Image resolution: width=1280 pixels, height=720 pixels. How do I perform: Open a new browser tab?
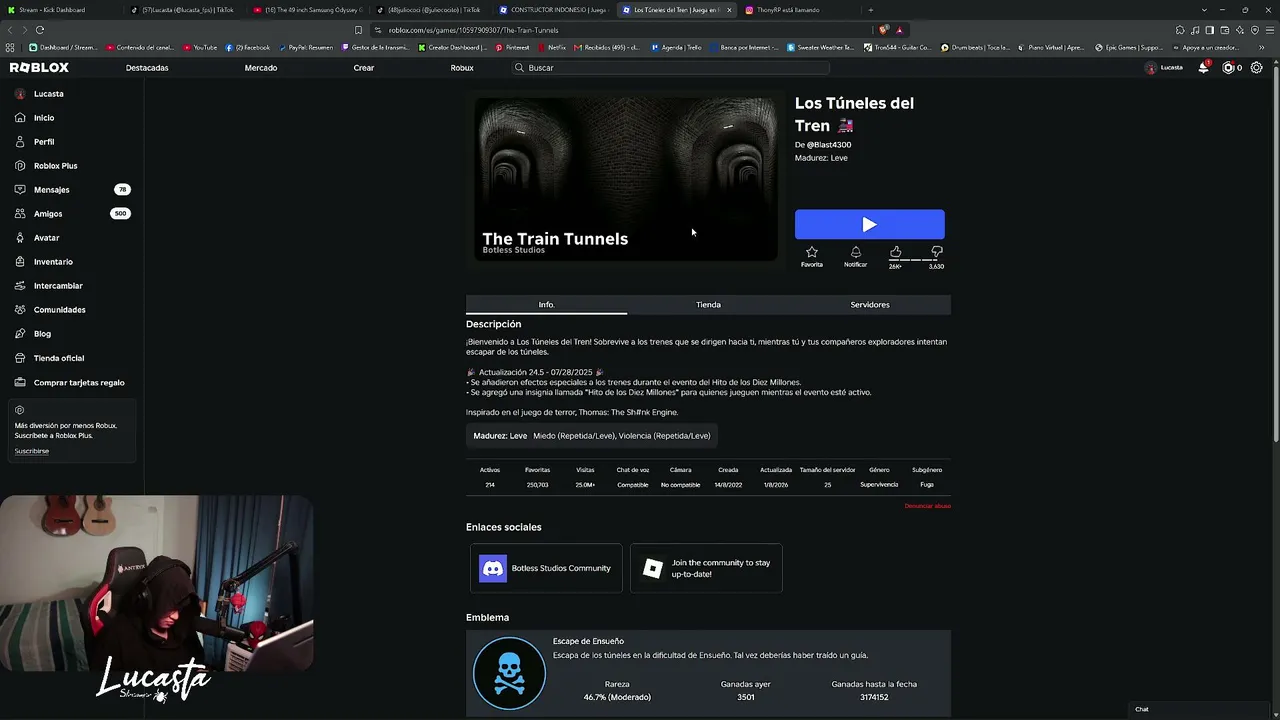[x=870, y=10]
